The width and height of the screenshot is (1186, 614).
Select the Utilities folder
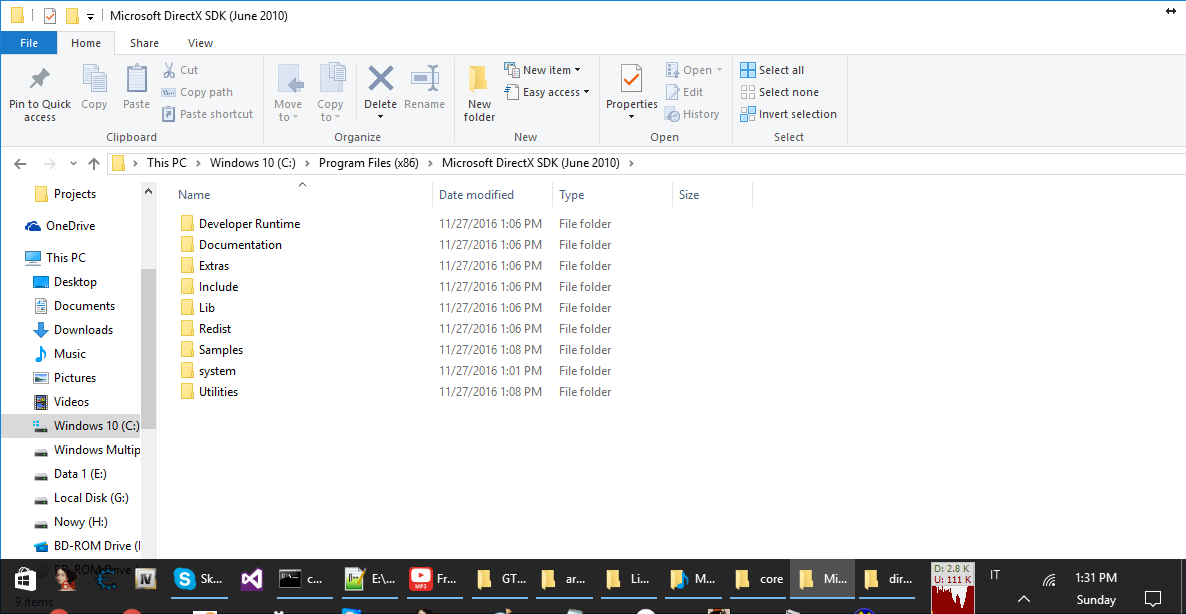pyautogui.click(x=218, y=392)
